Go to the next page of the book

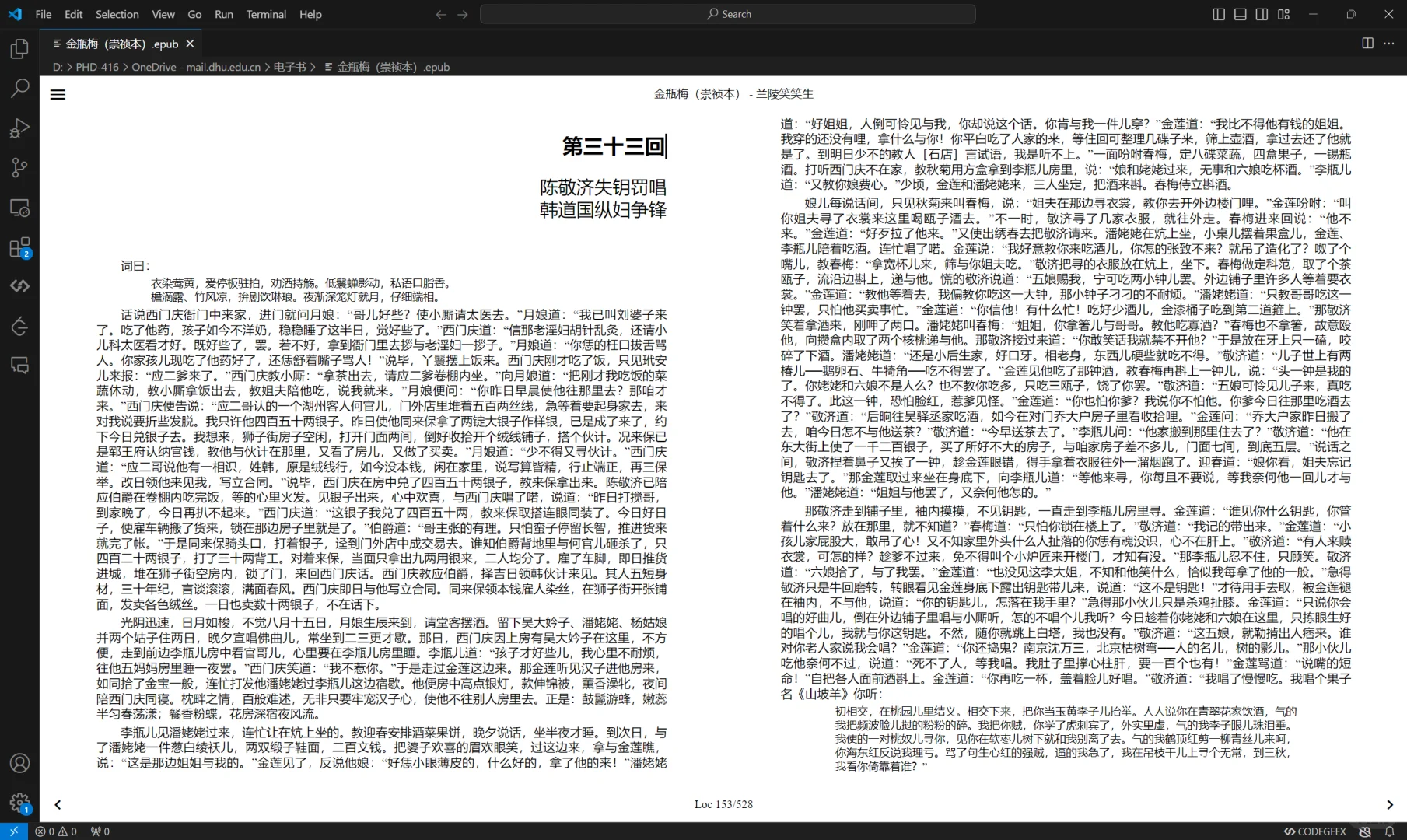coord(1390,804)
